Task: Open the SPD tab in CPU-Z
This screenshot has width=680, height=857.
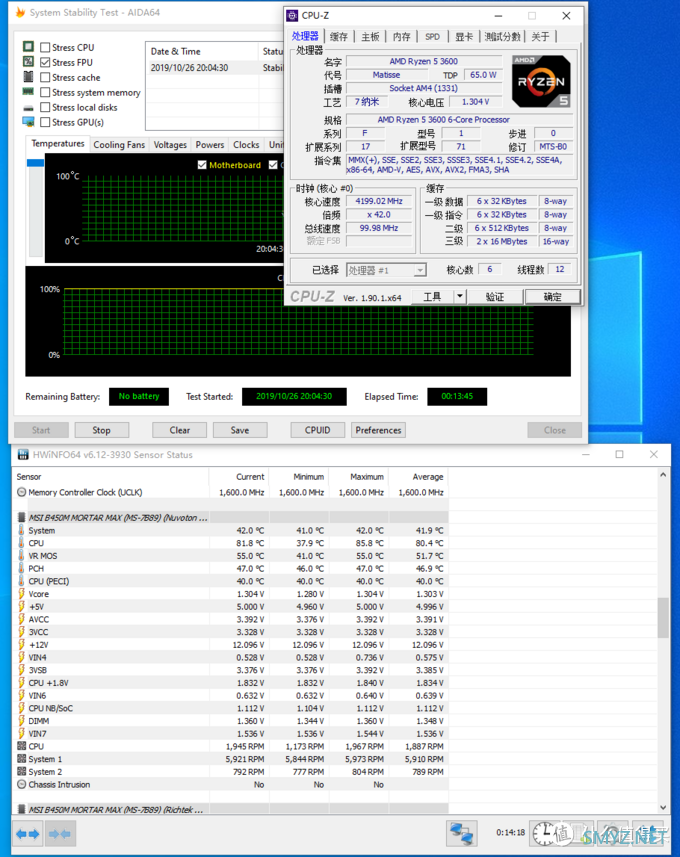Action: pyautogui.click(x=432, y=37)
